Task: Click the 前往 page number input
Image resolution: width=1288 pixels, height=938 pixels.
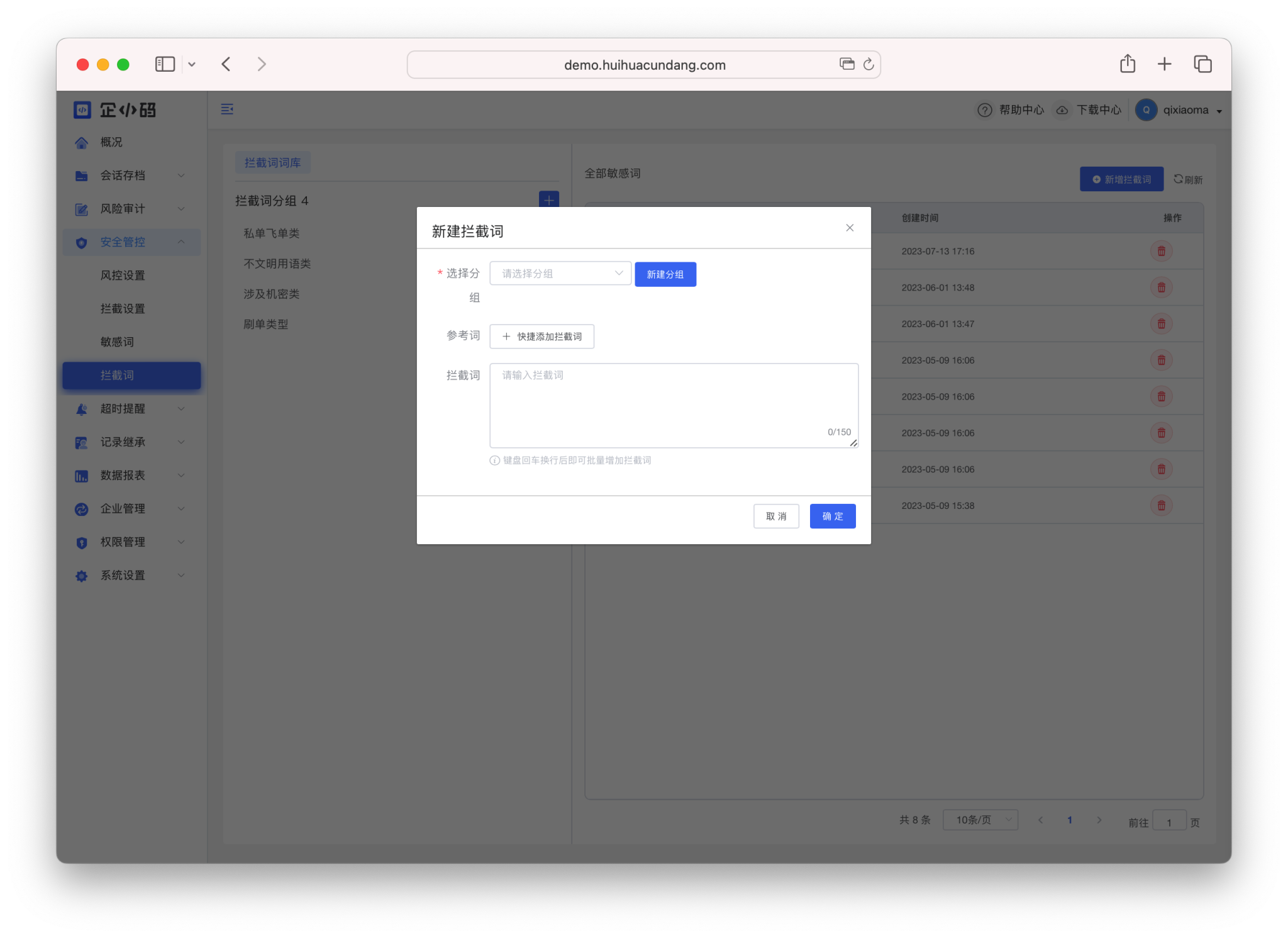Action: tap(1169, 822)
